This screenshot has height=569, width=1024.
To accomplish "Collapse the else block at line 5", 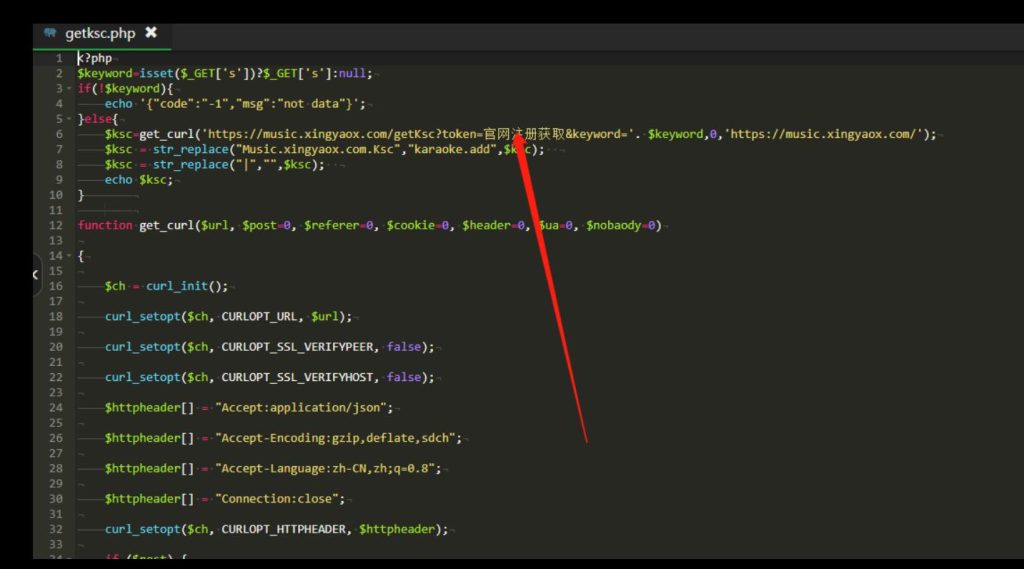I will click(69, 119).
